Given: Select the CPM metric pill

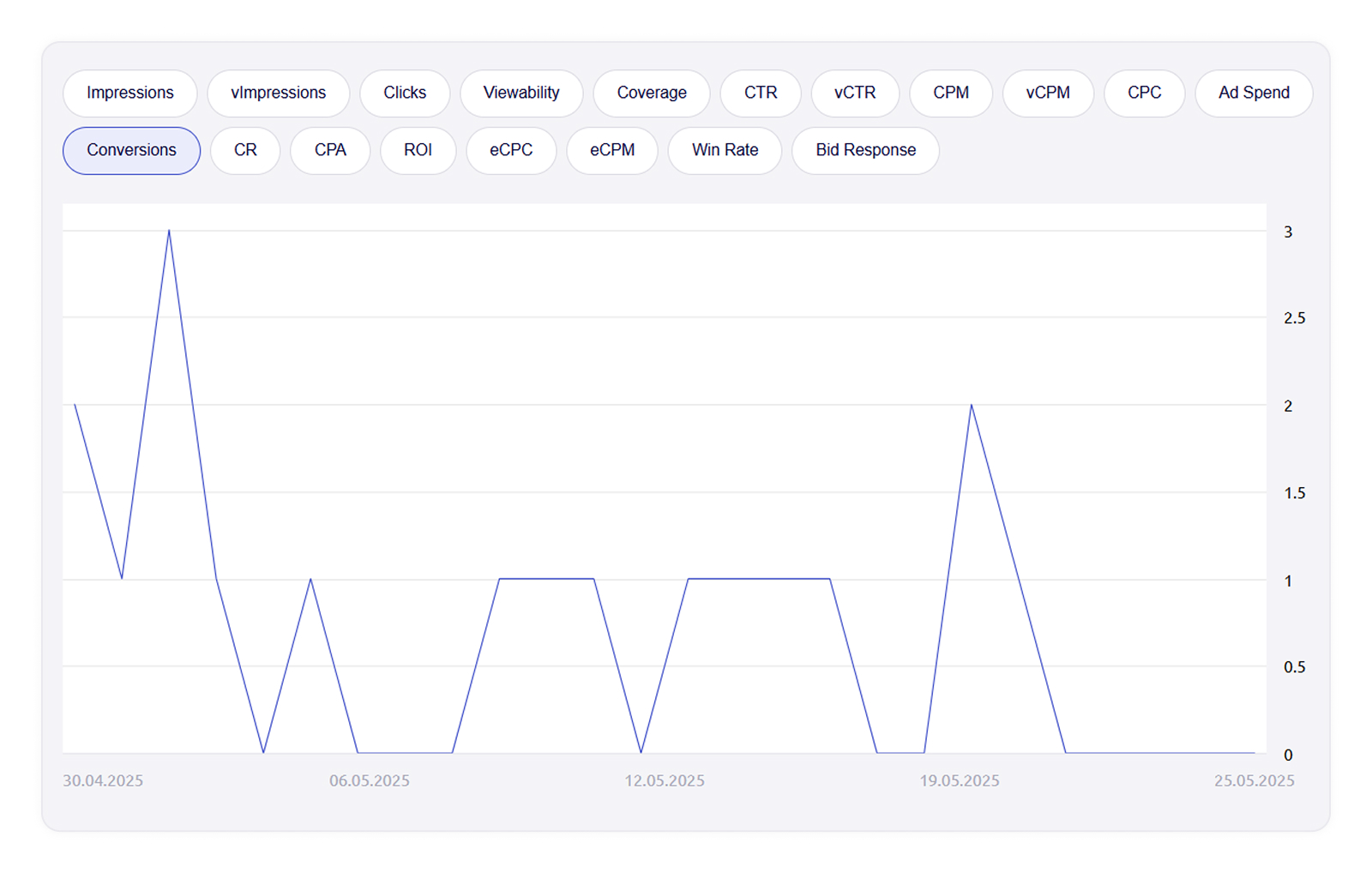Looking at the screenshot, I should tap(951, 93).
